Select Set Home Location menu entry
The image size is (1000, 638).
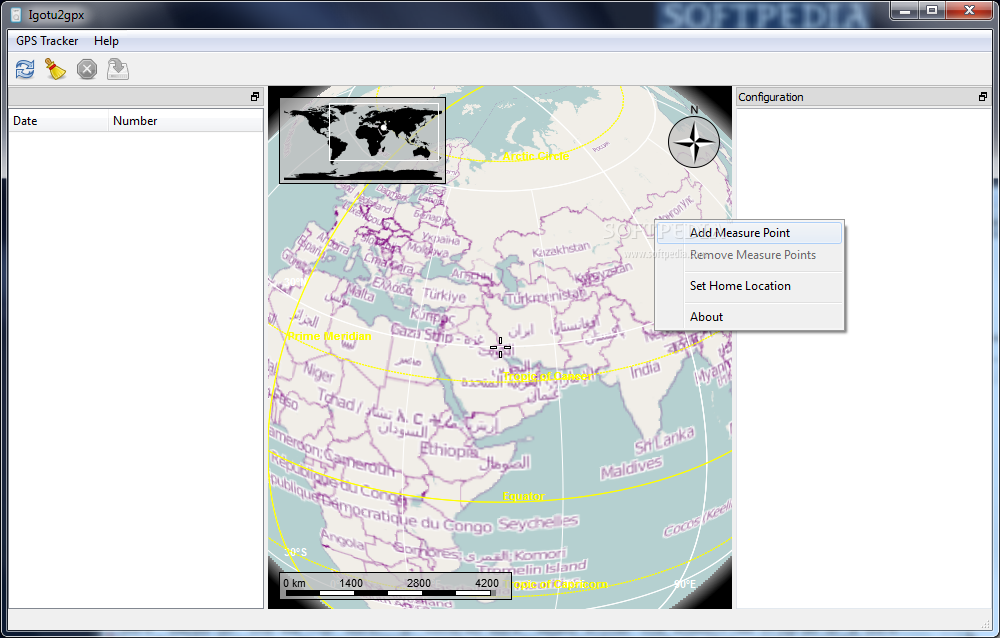[x=749, y=286]
